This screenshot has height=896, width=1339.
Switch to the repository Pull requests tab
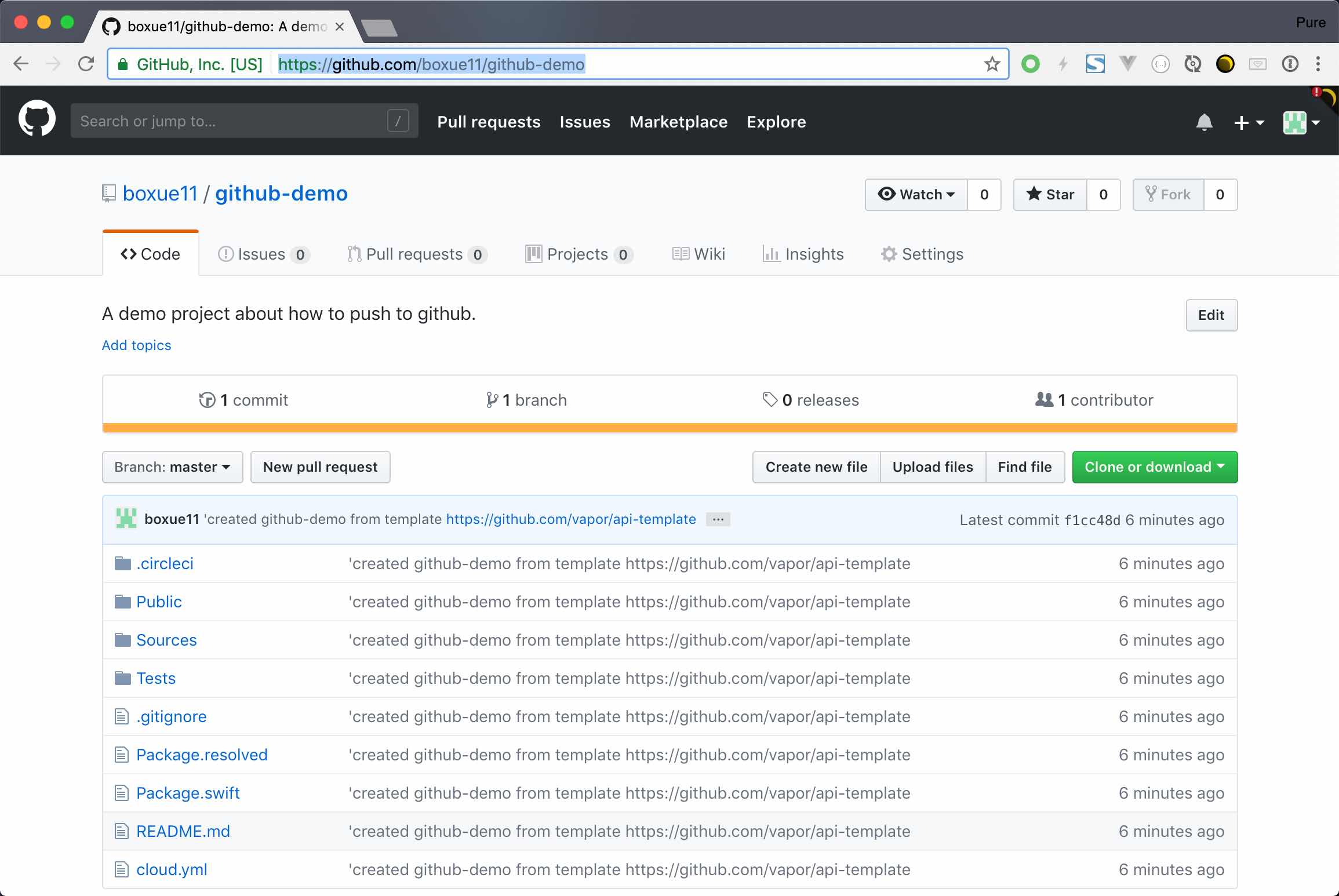[417, 254]
